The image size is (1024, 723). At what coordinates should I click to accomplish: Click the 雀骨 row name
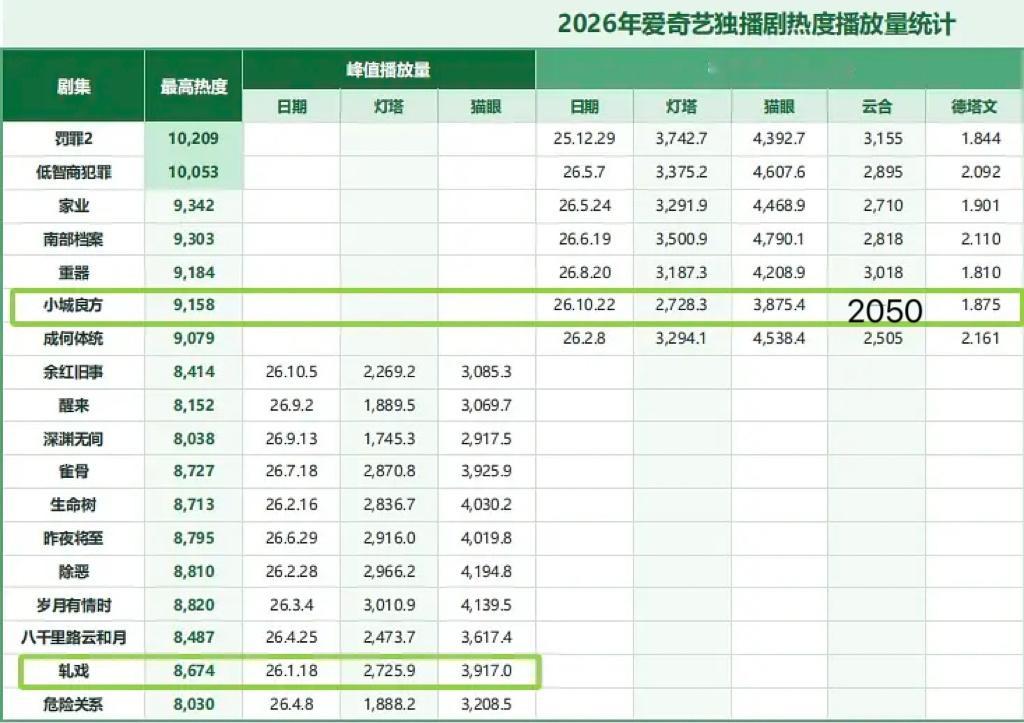73,471
